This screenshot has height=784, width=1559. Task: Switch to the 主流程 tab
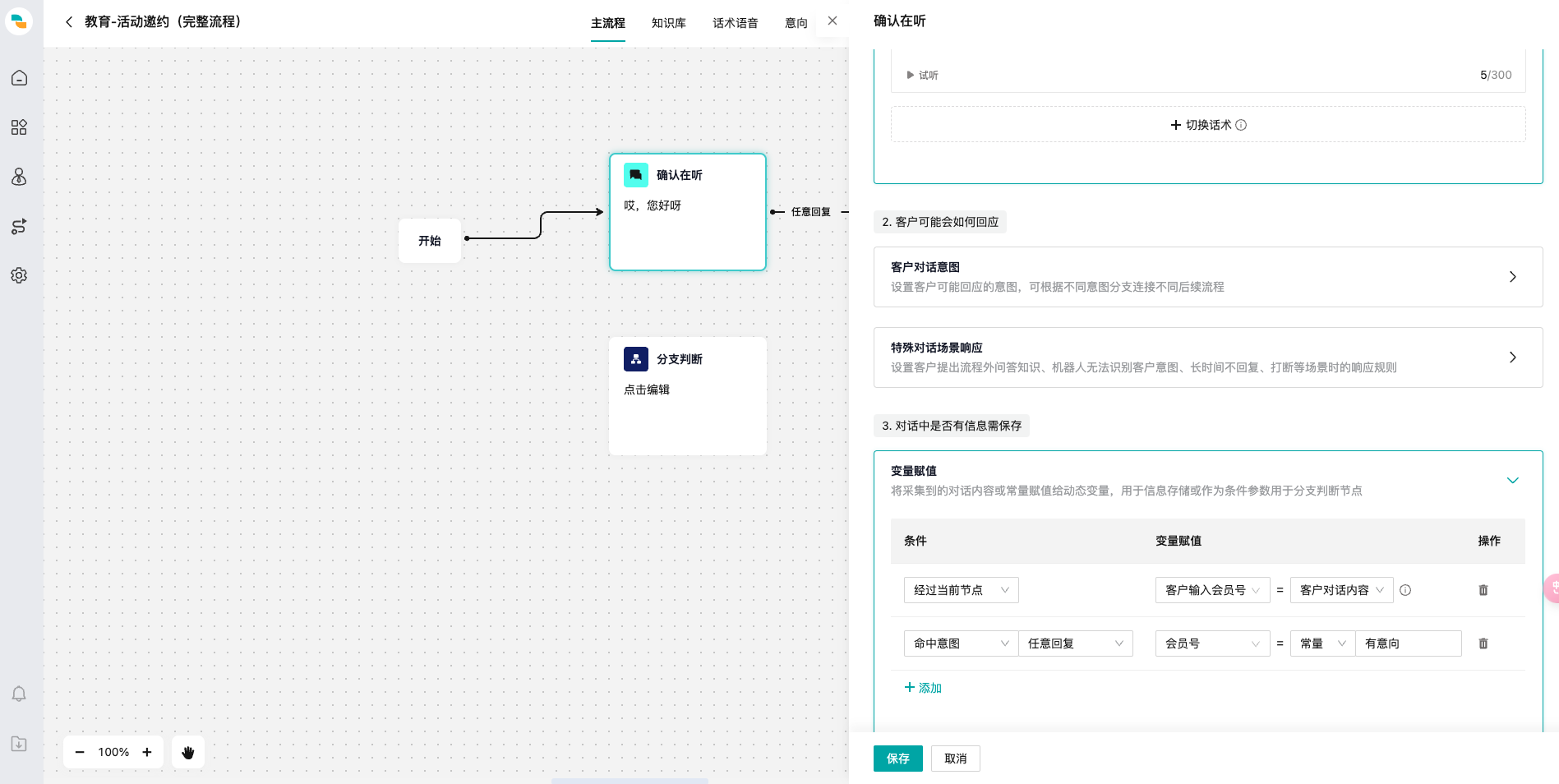(608, 23)
